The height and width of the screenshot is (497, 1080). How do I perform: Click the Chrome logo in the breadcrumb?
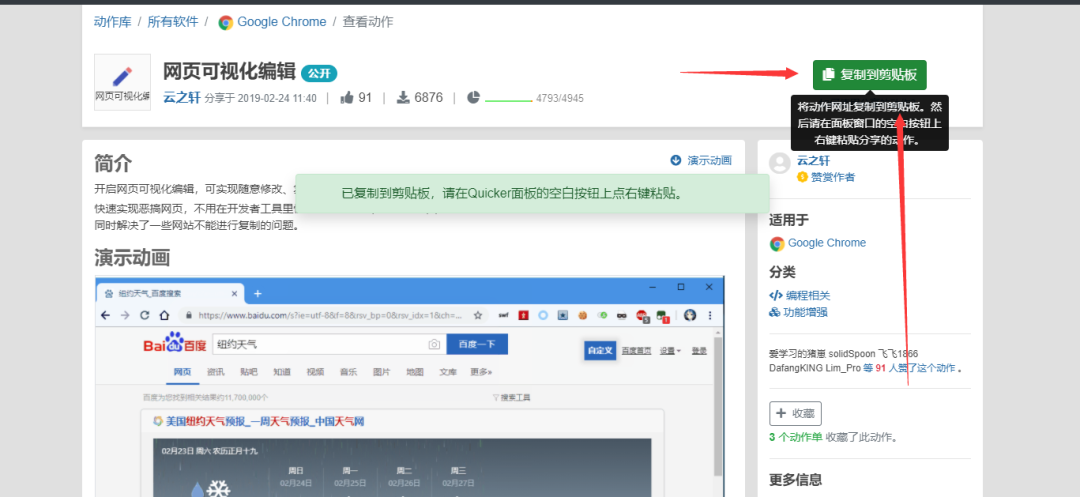pyautogui.click(x=225, y=23)
